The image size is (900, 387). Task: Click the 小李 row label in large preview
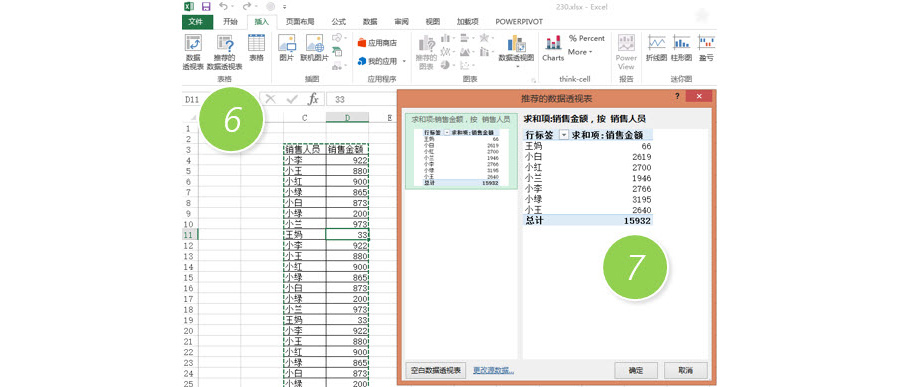click(x=534, y=188)
